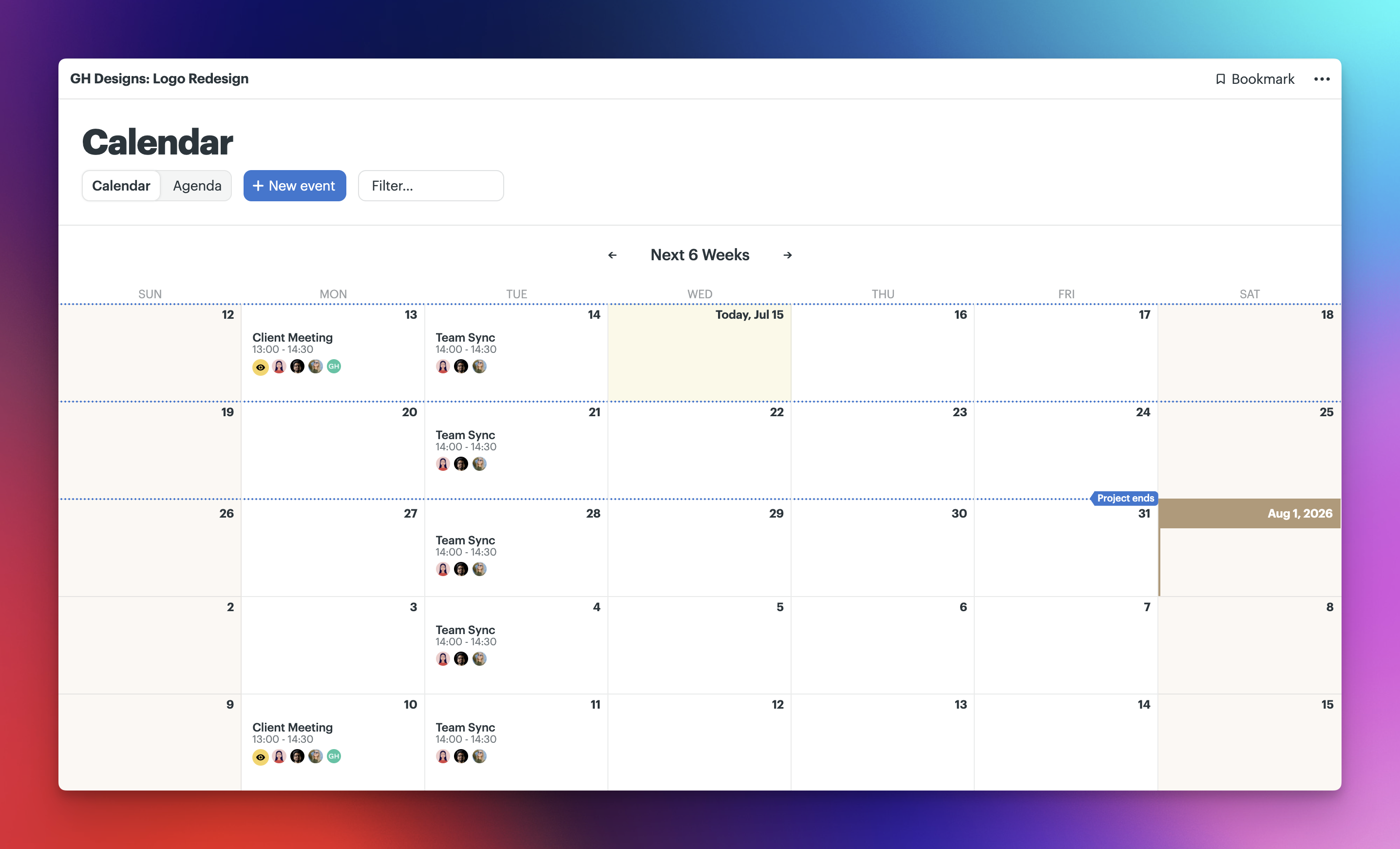Click the Next 6 Weeks heading
1400x849 pixels.
pyautogui.click(x=700, y=255)
